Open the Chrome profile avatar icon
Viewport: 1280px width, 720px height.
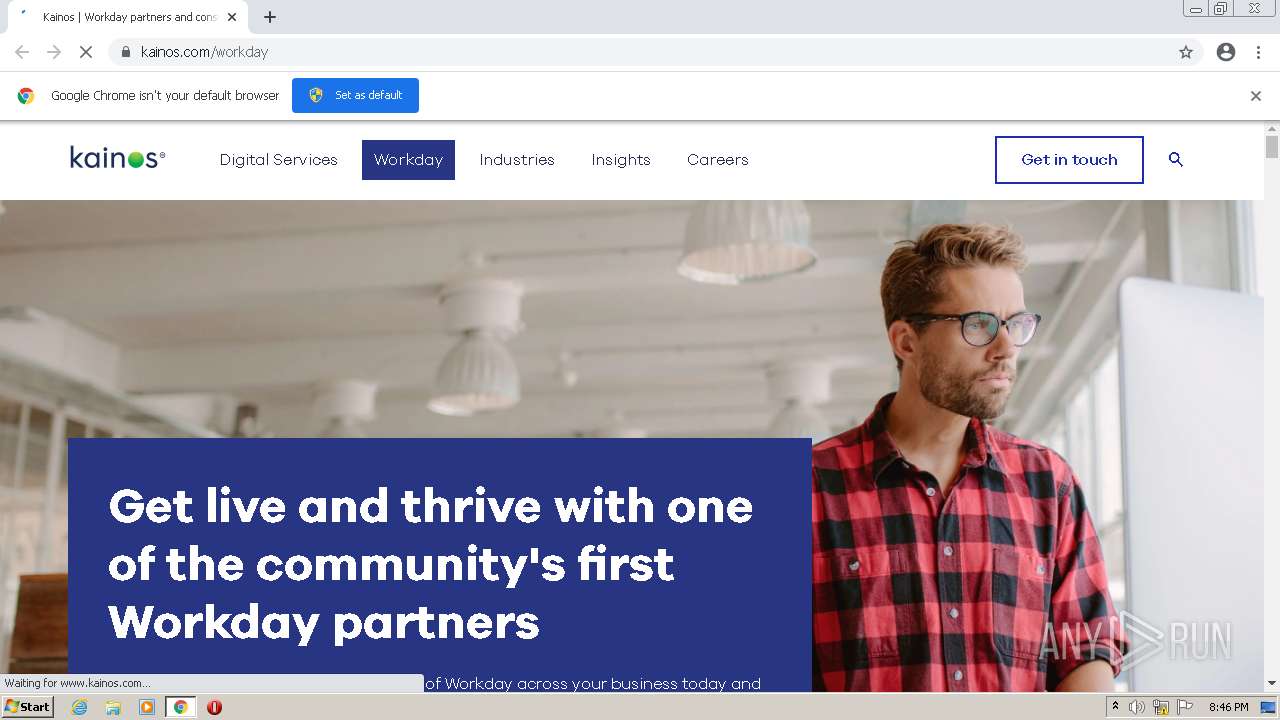(1226, 52)
